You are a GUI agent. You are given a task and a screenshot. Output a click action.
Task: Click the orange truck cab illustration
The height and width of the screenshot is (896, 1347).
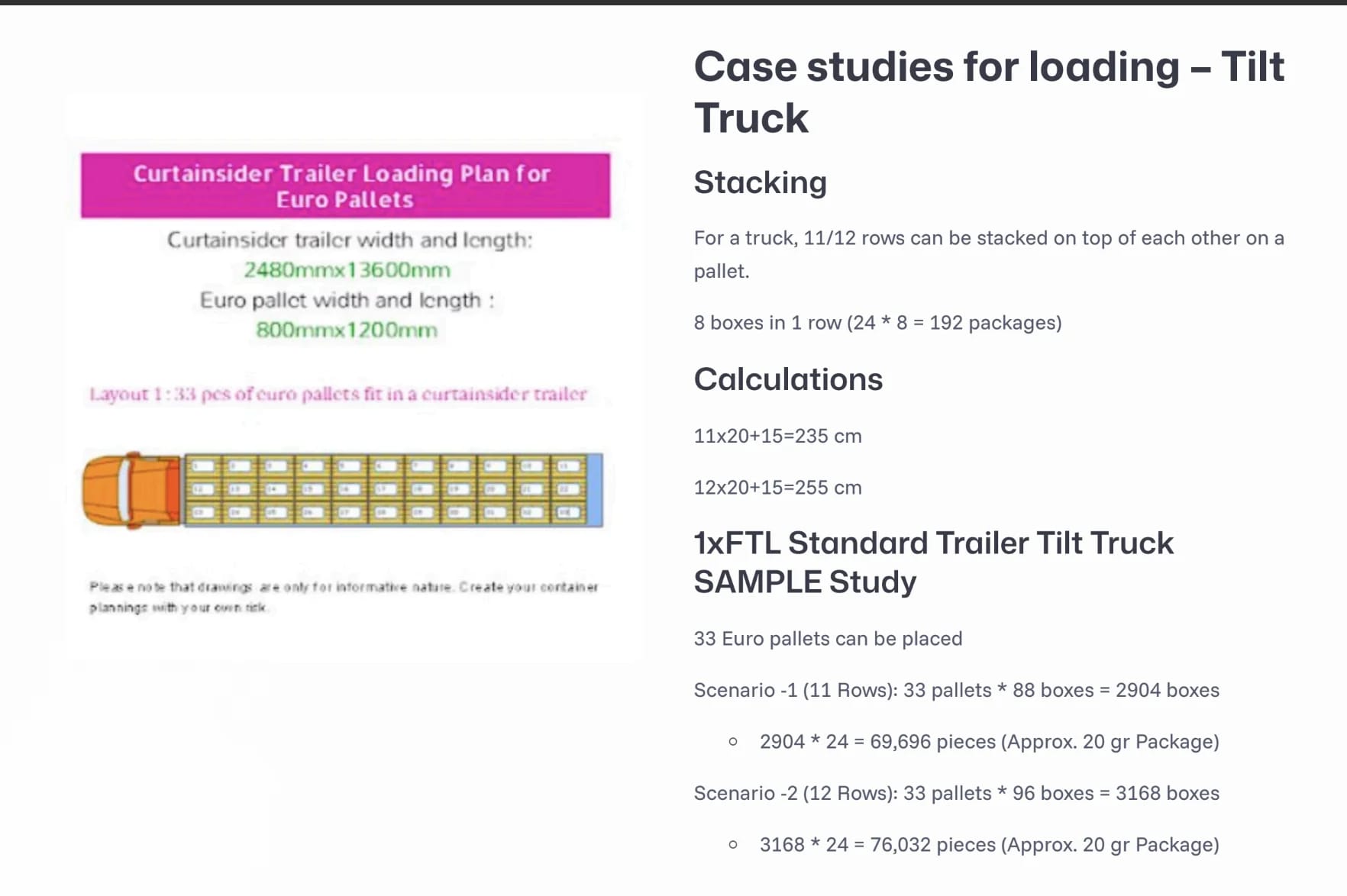[x=131, y=489]
